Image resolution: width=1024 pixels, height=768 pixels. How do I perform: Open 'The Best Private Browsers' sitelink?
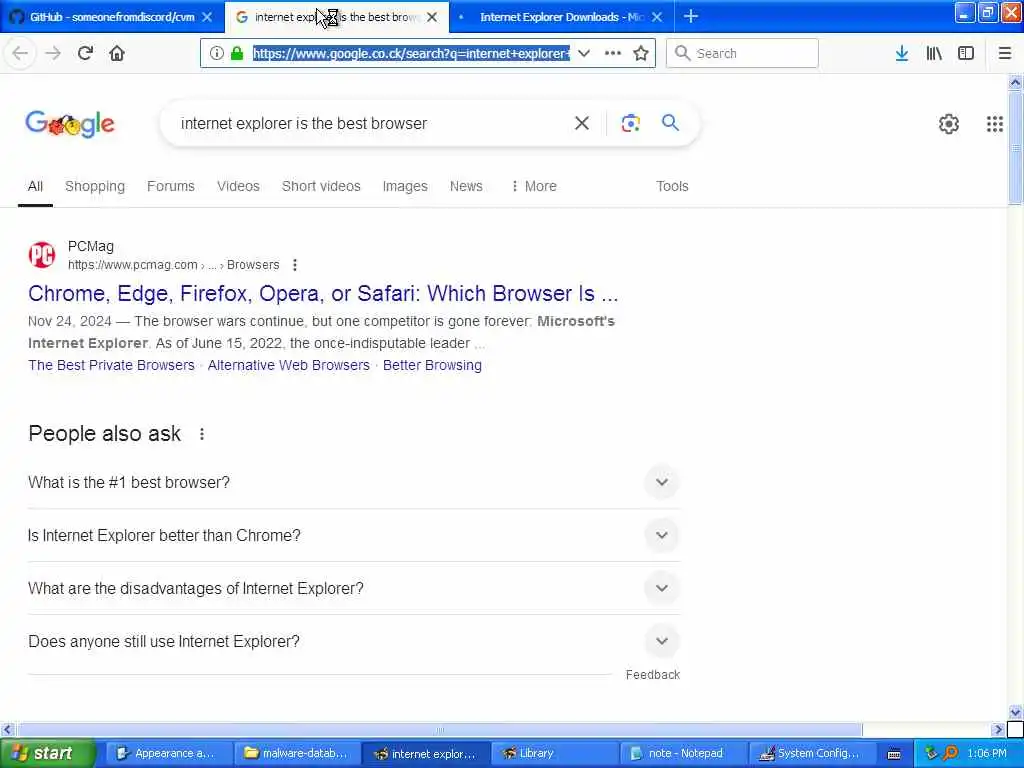point(111,365)
